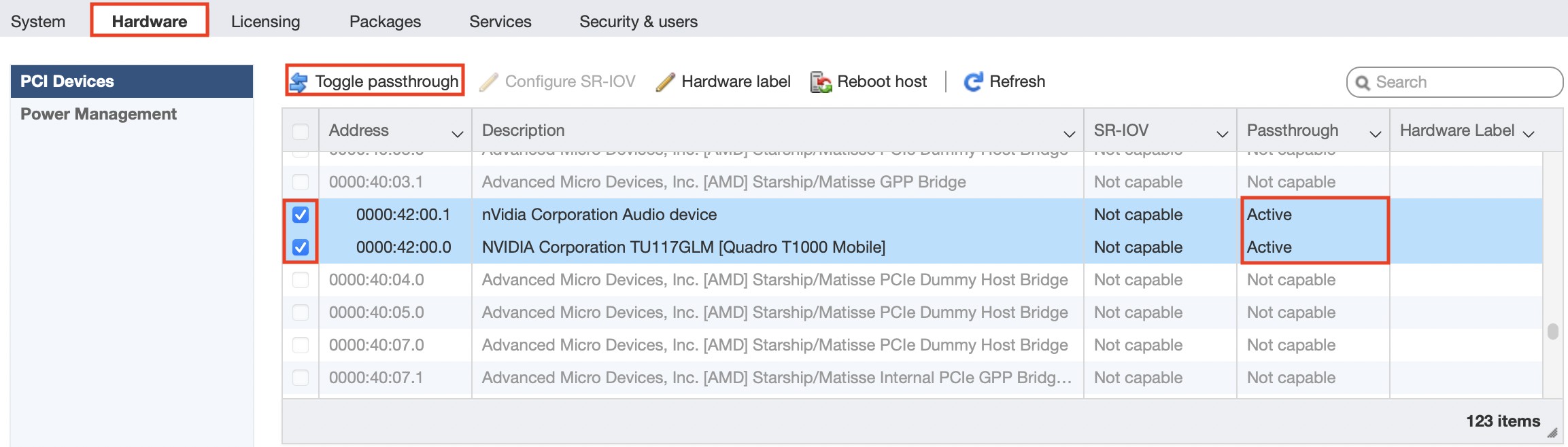
Task: Click Passthrough Not capable cell for 0000:40:03.1
Action: click(x=1291, y=182)
